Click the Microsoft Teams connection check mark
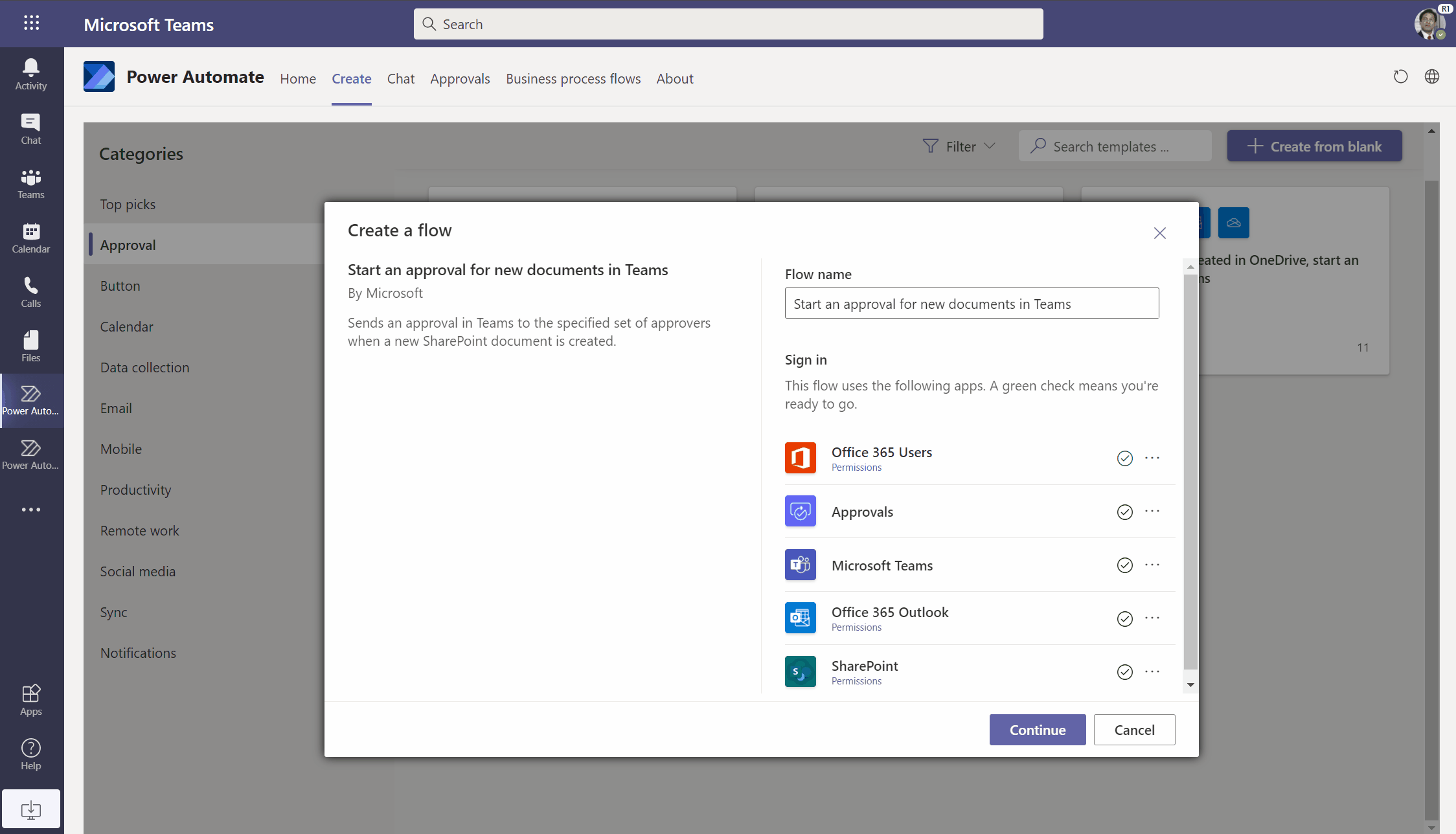This screenshot has height=834, width=1456. pos(1124,565)
